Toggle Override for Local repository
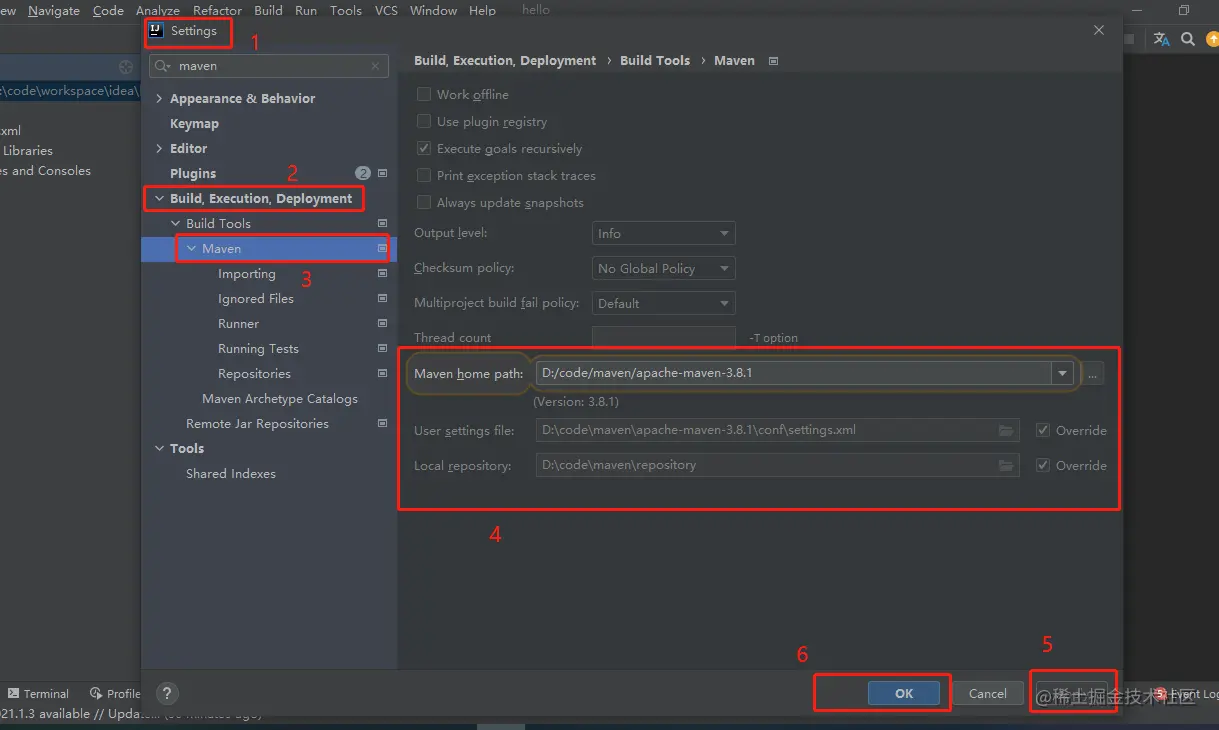The height and width of the screenshot is (730, 1219). click(1043, 465)
